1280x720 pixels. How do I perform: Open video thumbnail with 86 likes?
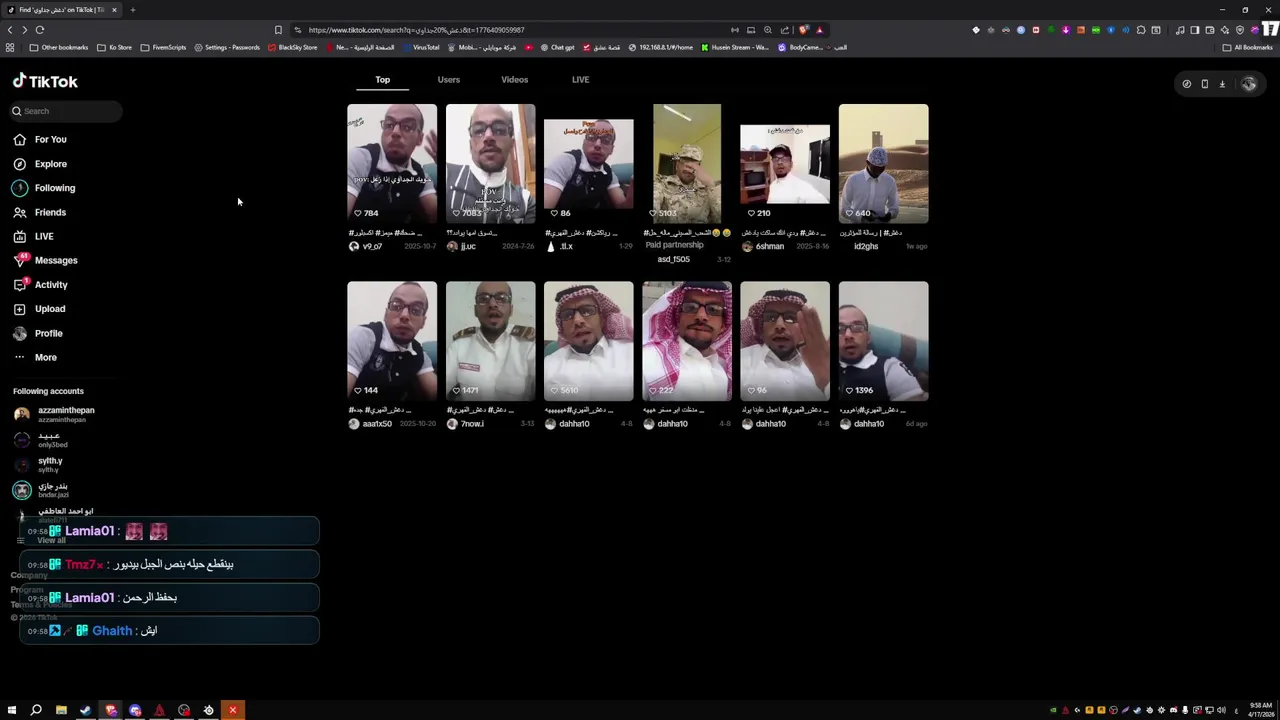588,163
